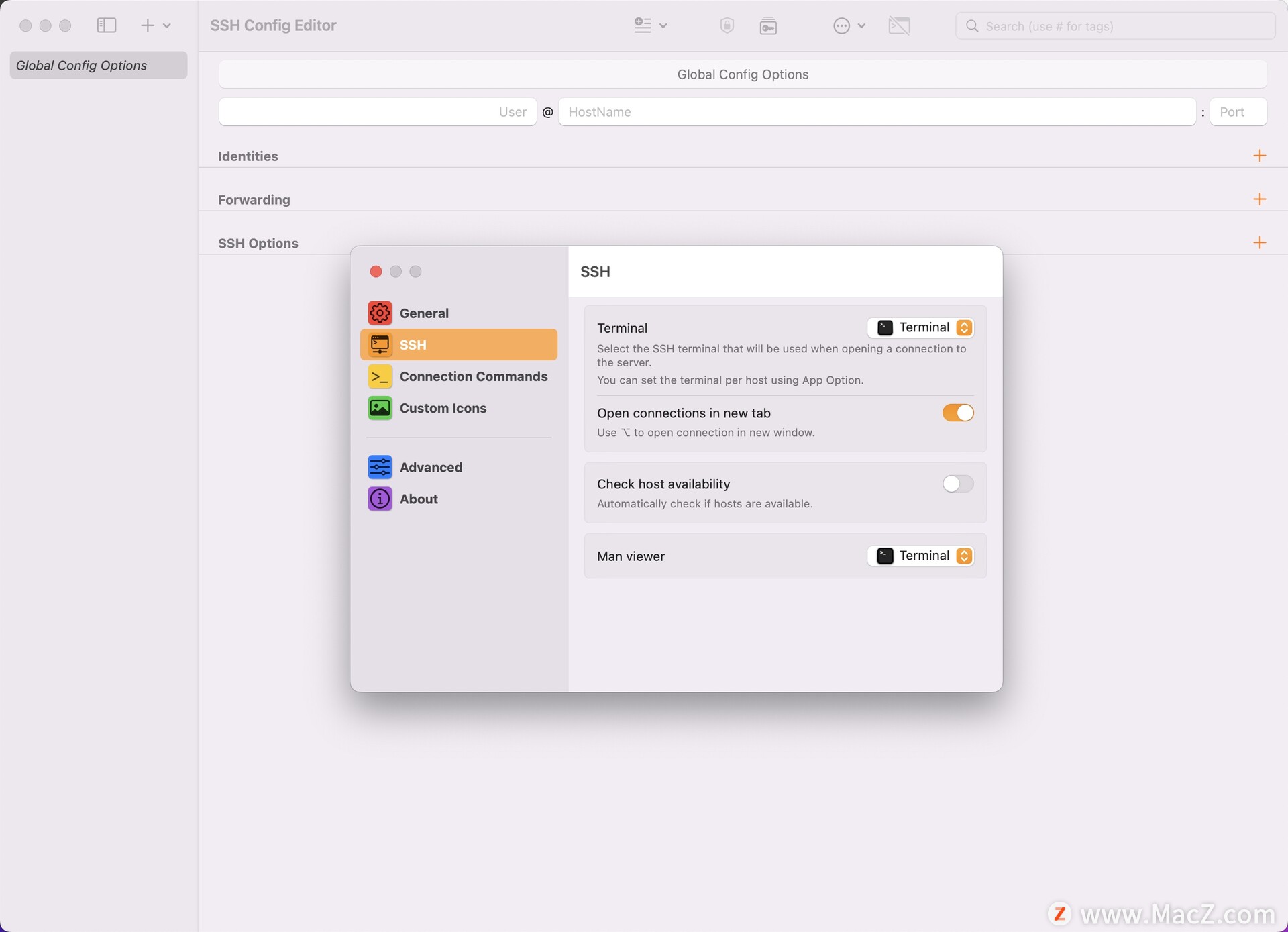Screen dimensions: 1288x932
Task: Add forwarding entry with plus icon
Action: pos(1259,199)
